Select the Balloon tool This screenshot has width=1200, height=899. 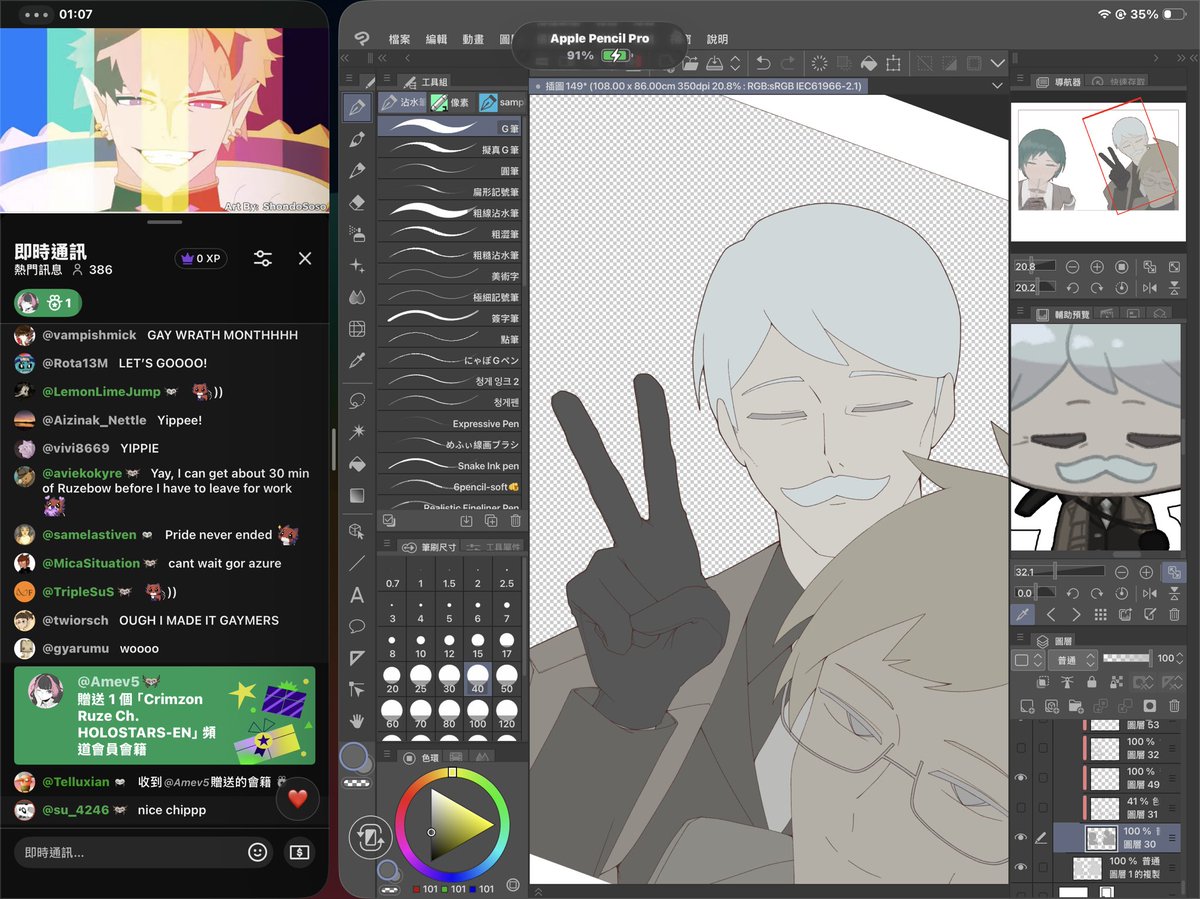click(357, 626)
